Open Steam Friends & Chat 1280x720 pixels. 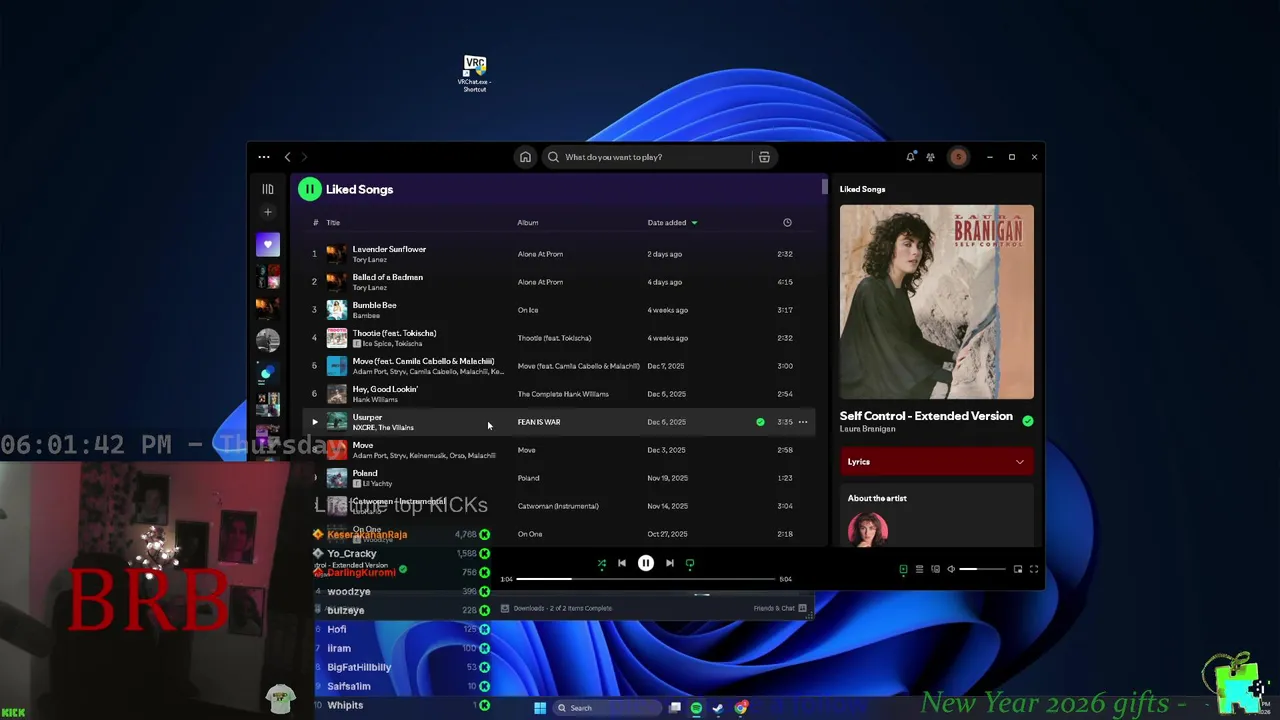tap(780, 608)
